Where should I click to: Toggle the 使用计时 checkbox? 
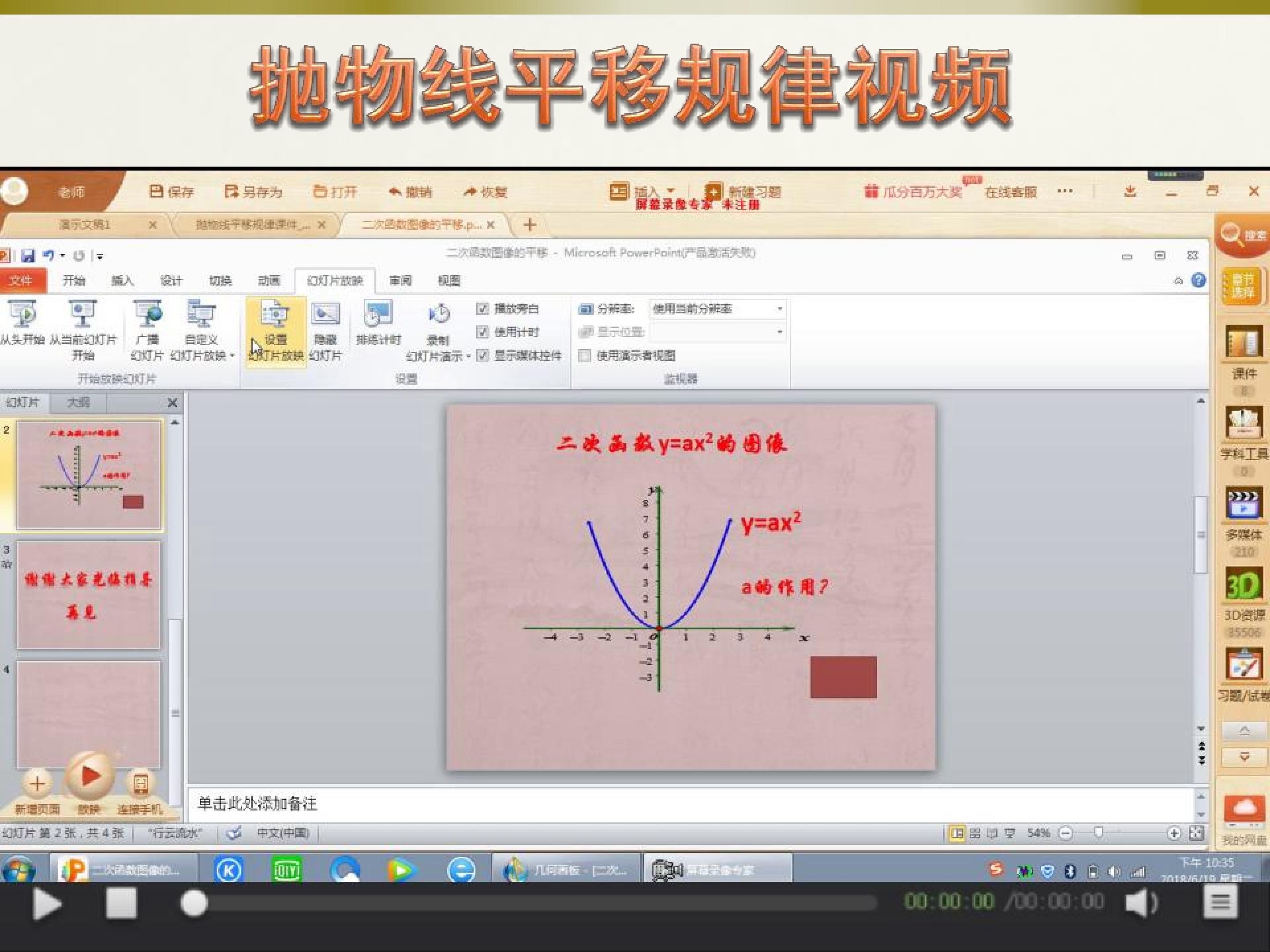click(x=483, y=332)
